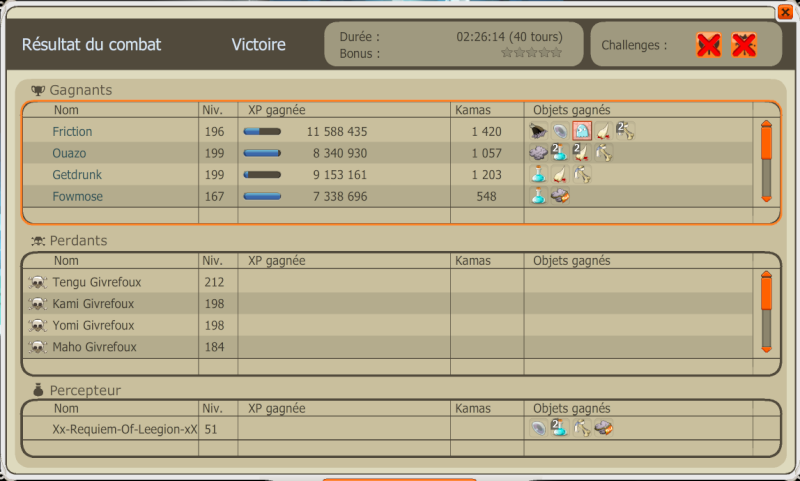Click the skull icon beside Kami Givrefoux

coord(38,303)
